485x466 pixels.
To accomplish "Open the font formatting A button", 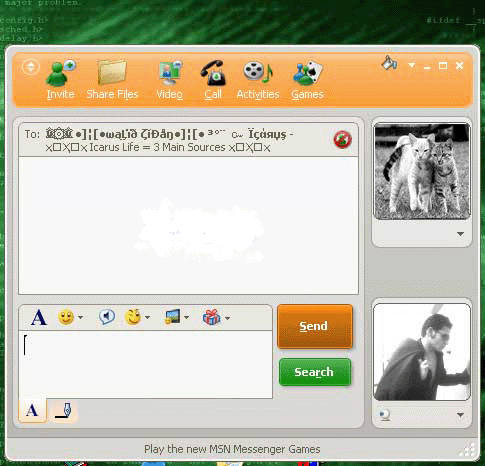I will (x=39, y=317).
